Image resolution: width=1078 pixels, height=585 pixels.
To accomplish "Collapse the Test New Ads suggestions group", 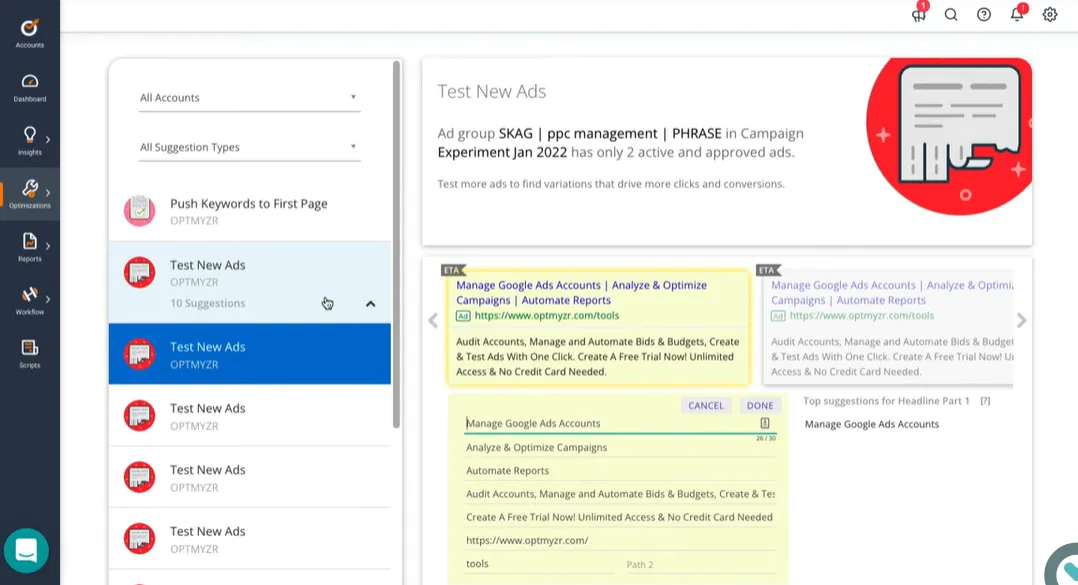I will click(x=371, y=304).
